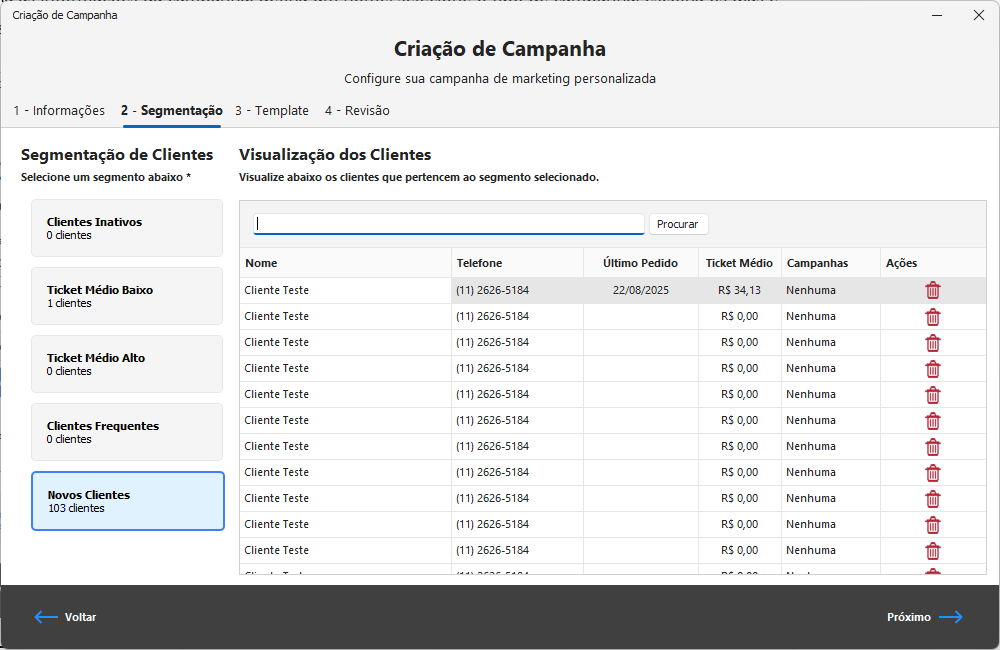The width and height of the screenshot is (1000, 650).
Task: Delete the client with R$ 34,13 ticket
Action: (x=932, y=290)
